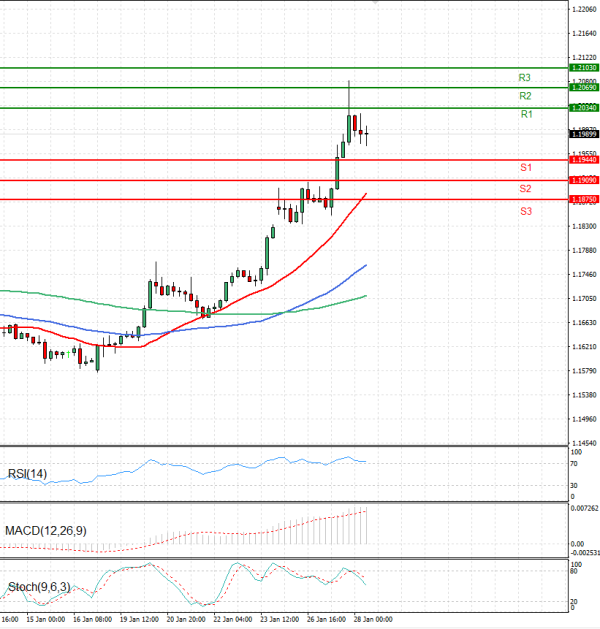Click the 1.21030 green price tag
The height and width of the screenshot is (629, 600).
(583, 68)
